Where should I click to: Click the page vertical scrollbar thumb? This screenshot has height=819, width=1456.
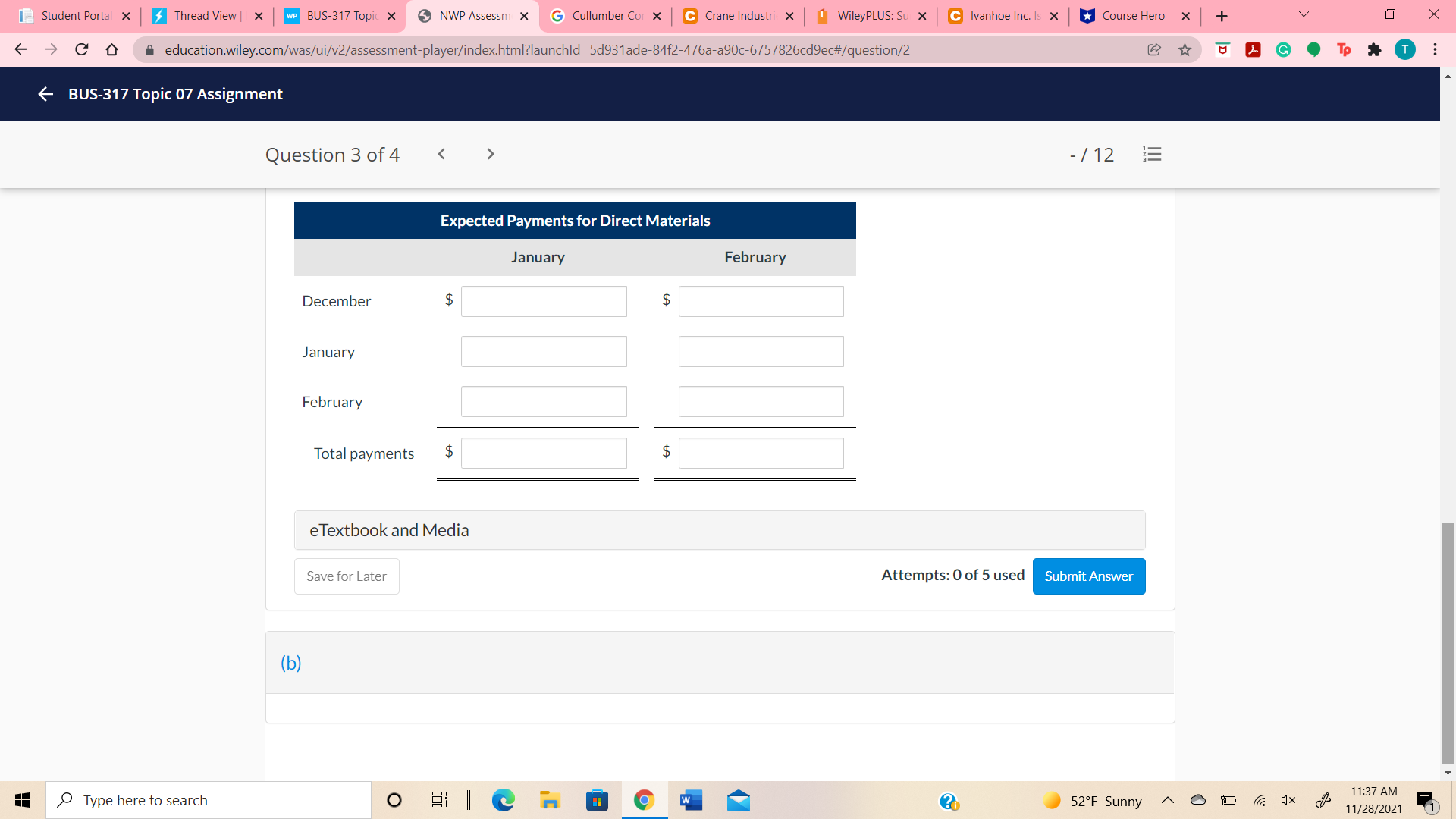pyautogui.click(x=1448, y=643)
